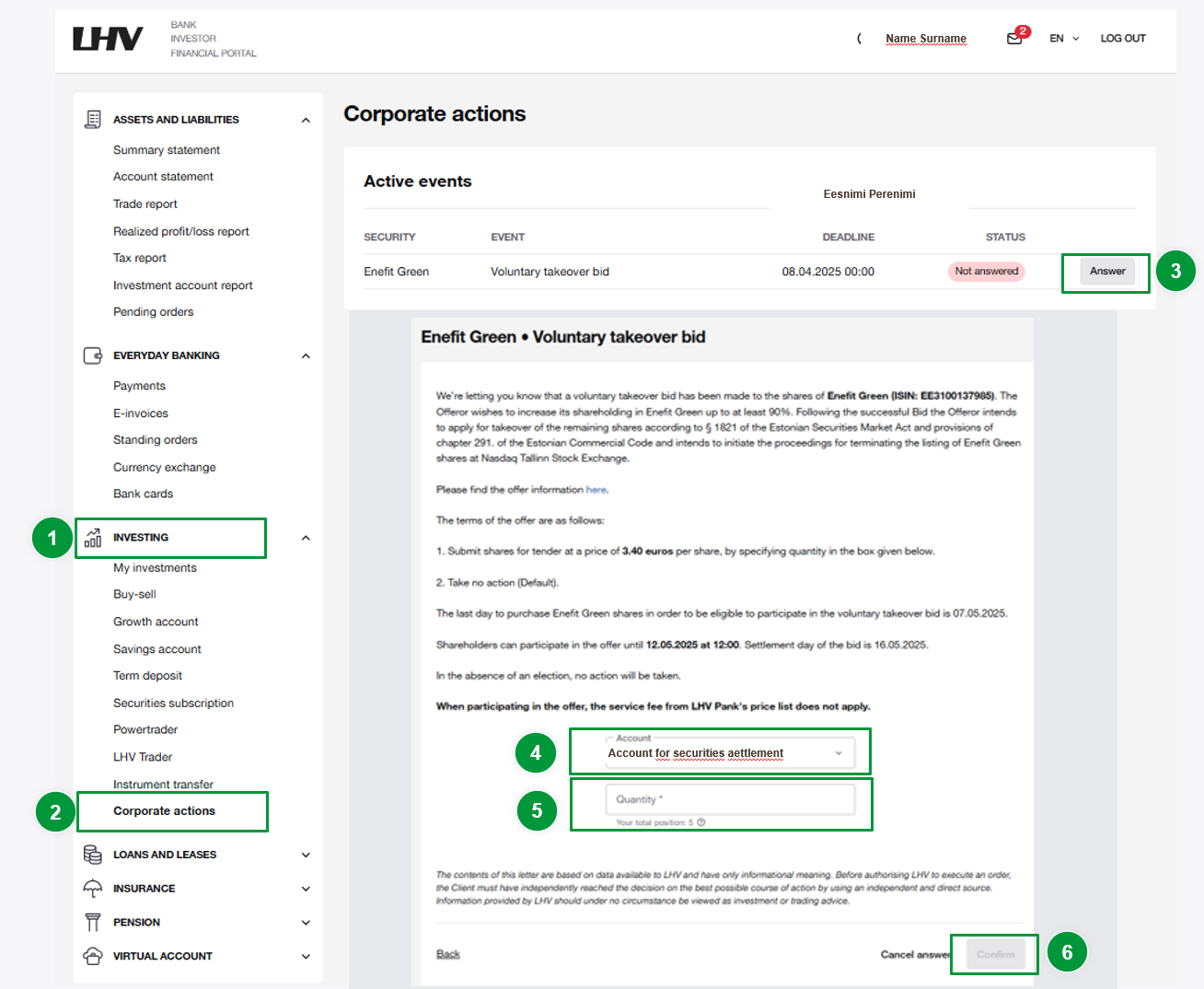Click the Assets and Liabilities document icon
Screen dimensions: 1204x989
tap(93, 120)
